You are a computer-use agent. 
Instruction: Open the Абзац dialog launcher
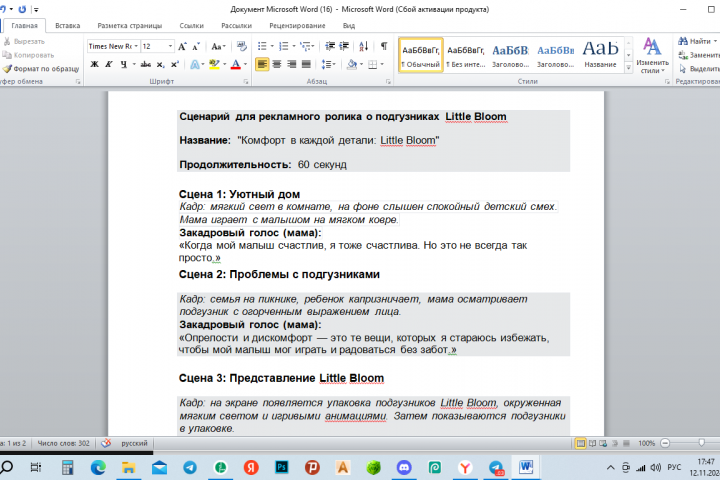tap(388, 81)
